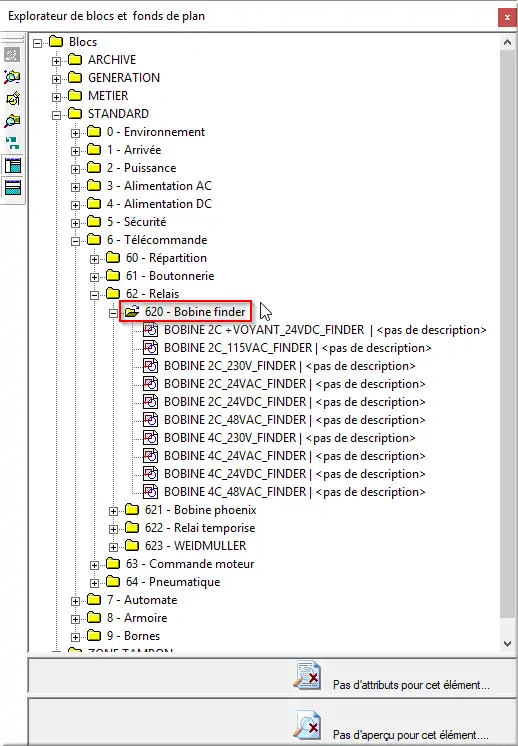Expand the 621 - Bobine phoenix folder
The image size is (518, 746).
click(x=113, y=511)
